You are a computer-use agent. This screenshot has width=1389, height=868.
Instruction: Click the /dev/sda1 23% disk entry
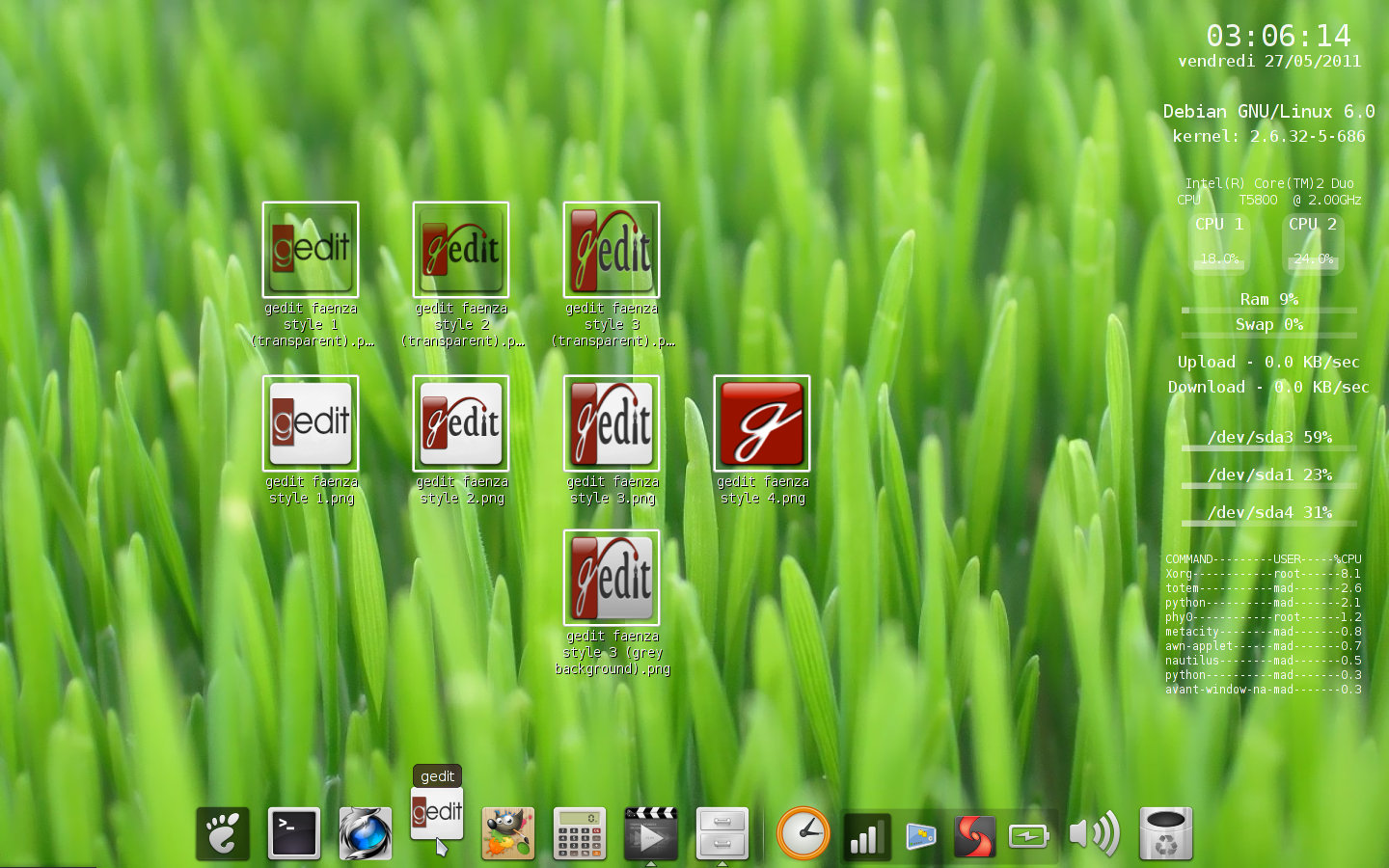[1269, 477]
